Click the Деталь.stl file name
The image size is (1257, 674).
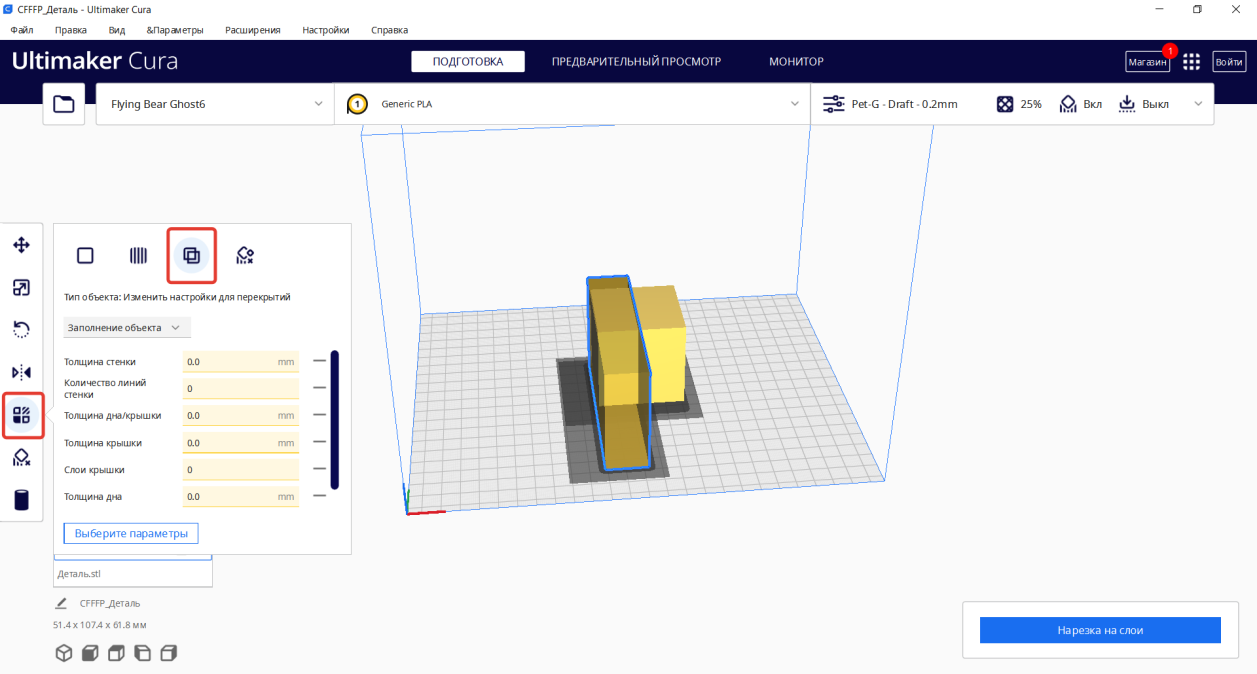[x=79, y=574]
